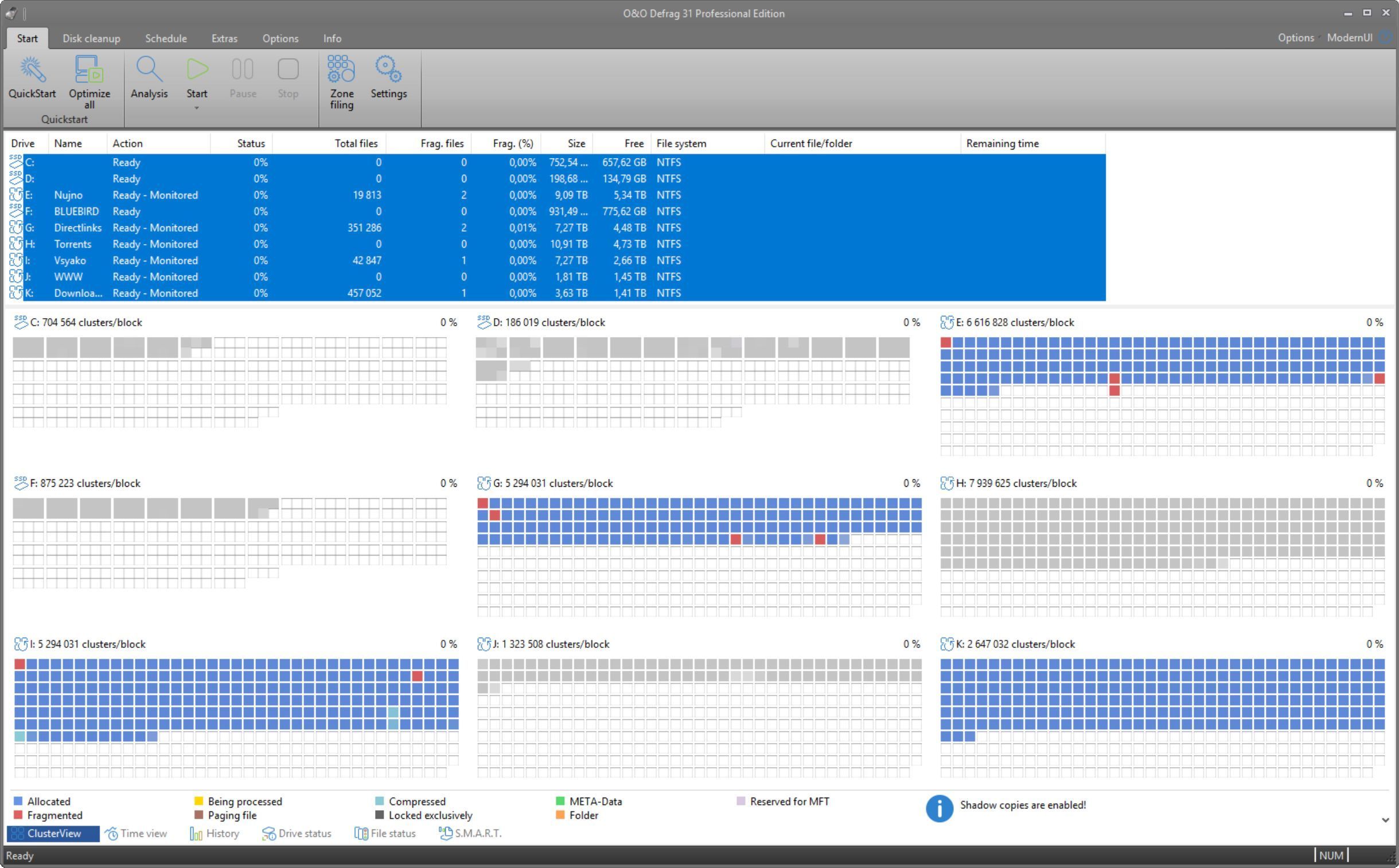Click the 351 286 total files value
Image resolution: width=1399 pixels, height=868 pixels.
coord(364,228)
